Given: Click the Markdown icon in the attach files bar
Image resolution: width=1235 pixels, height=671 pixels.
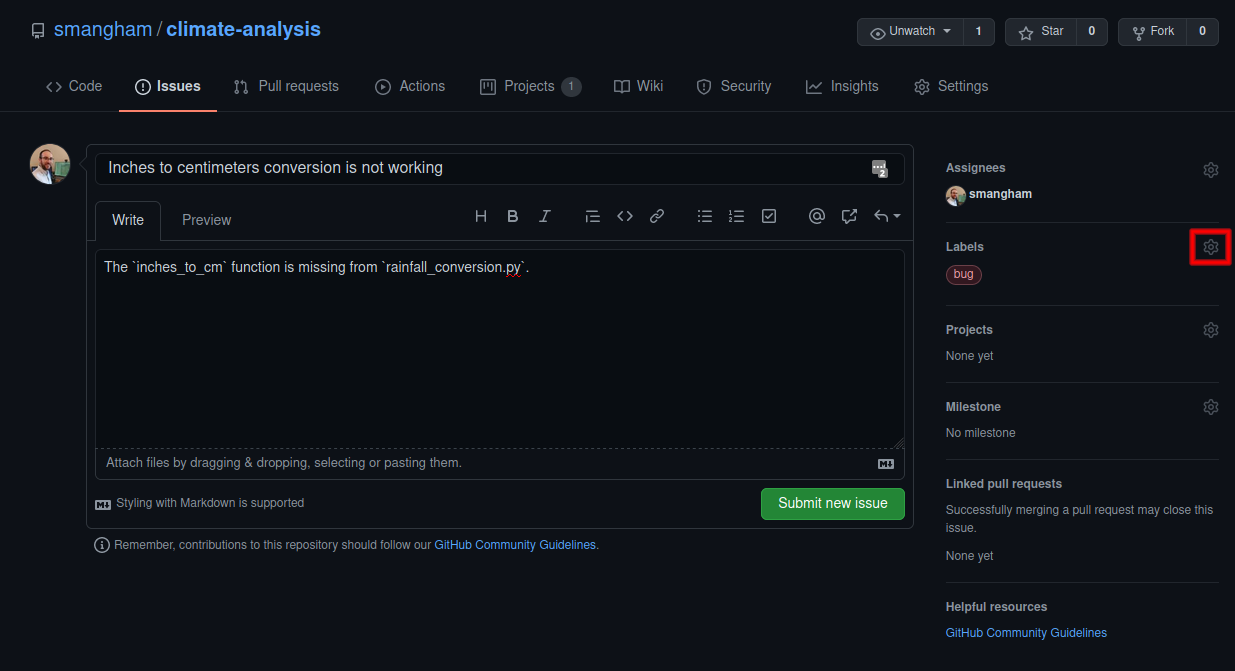Looking at the screenshot, I should (x=886, y=464).
